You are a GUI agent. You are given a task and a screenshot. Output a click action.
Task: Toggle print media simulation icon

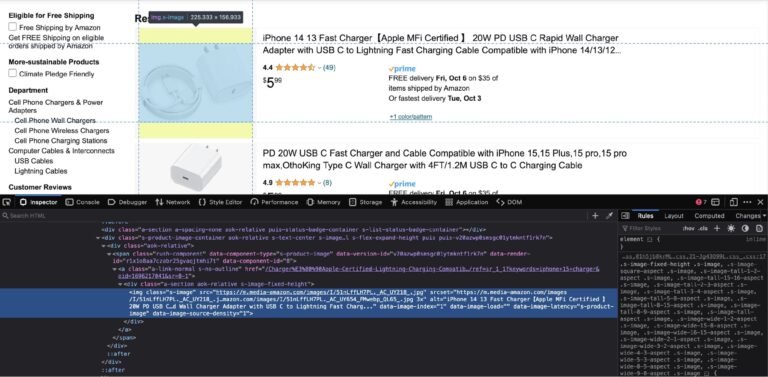click(x=759, y=229)
